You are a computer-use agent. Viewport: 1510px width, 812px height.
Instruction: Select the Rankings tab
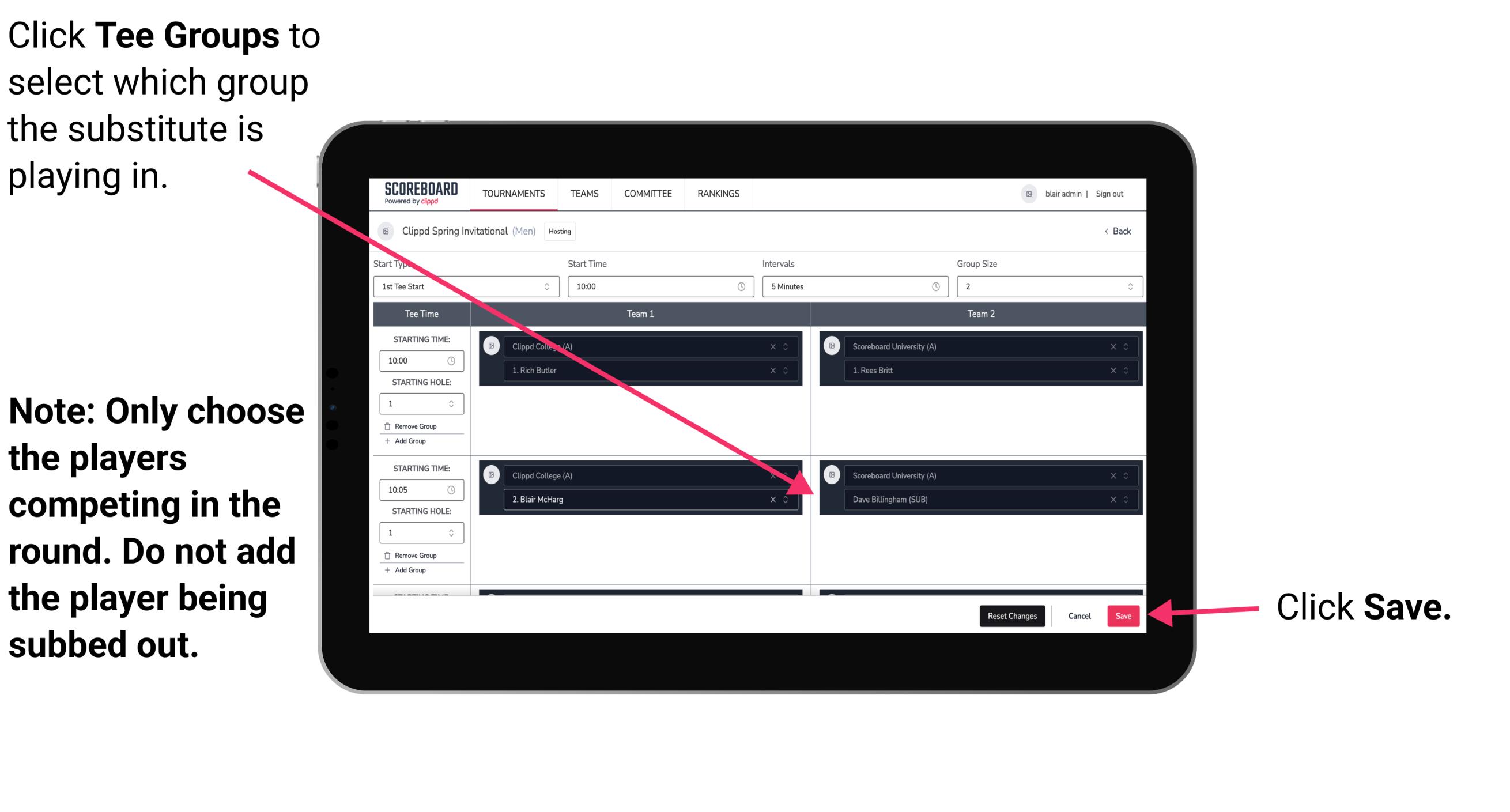[720, 193]
